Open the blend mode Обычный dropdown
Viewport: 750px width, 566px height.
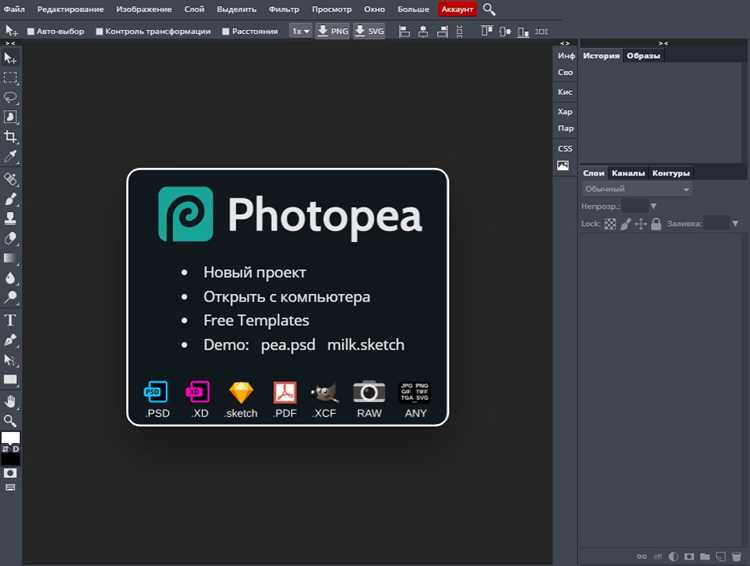click(637, 189)
